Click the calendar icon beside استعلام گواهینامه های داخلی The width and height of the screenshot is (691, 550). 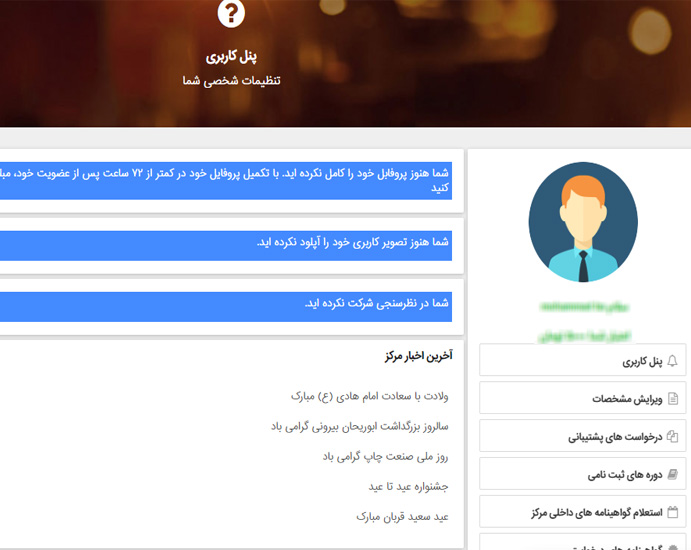click(672, 512)
